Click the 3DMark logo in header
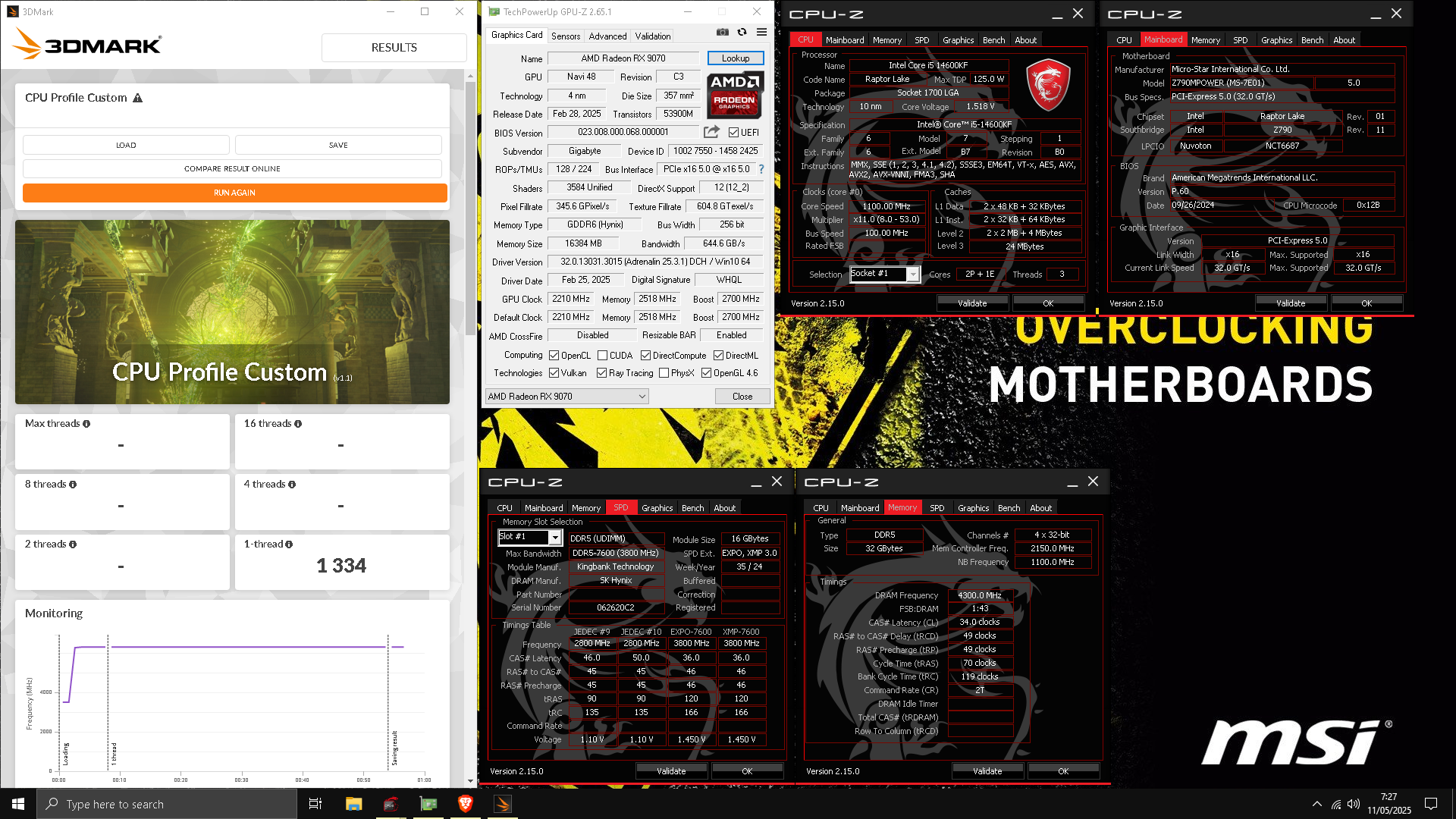The width and height of the screenshot is (1456, 819). click(x=86, y=45)
